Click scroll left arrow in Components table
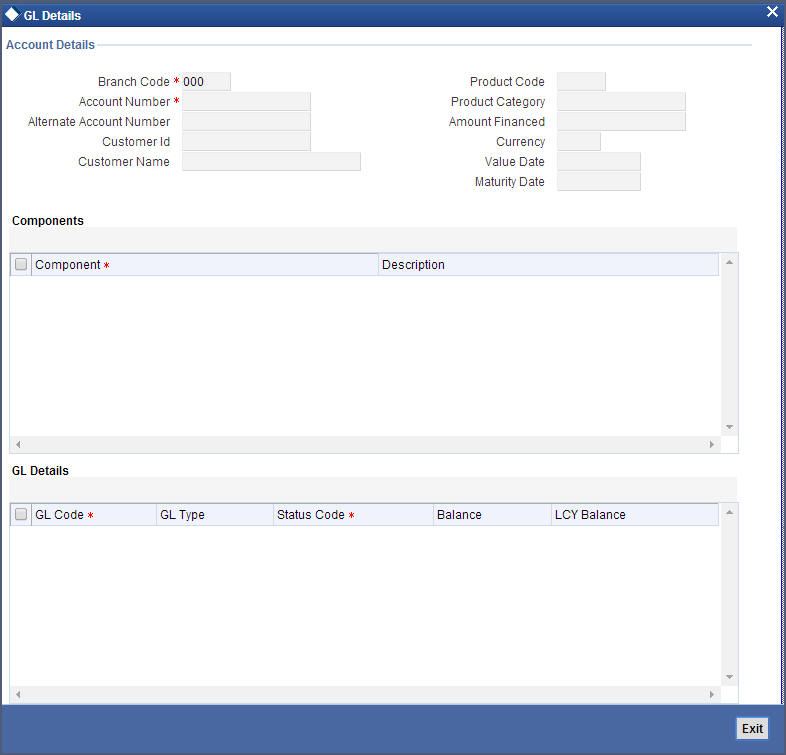This screenshot has width=786, height=755. pyautogui.click(x=18, y=444)
